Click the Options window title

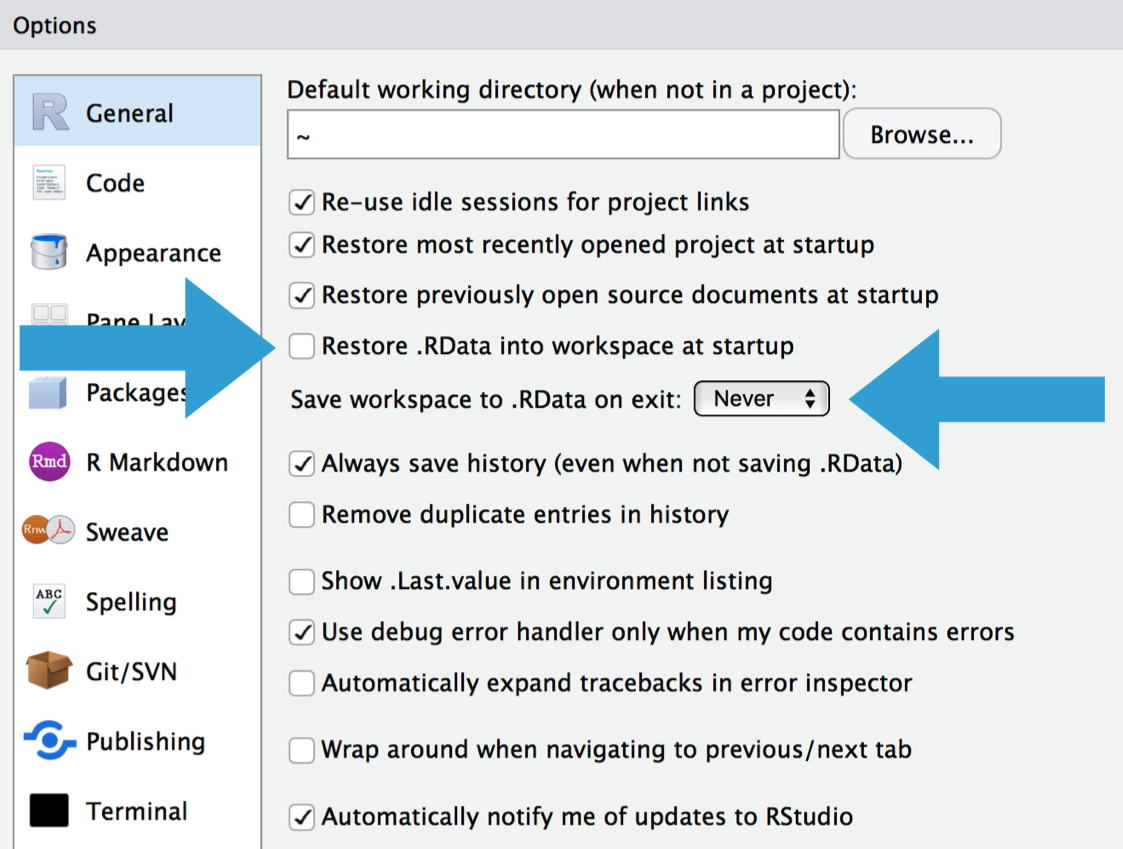[x=55, y=25]
